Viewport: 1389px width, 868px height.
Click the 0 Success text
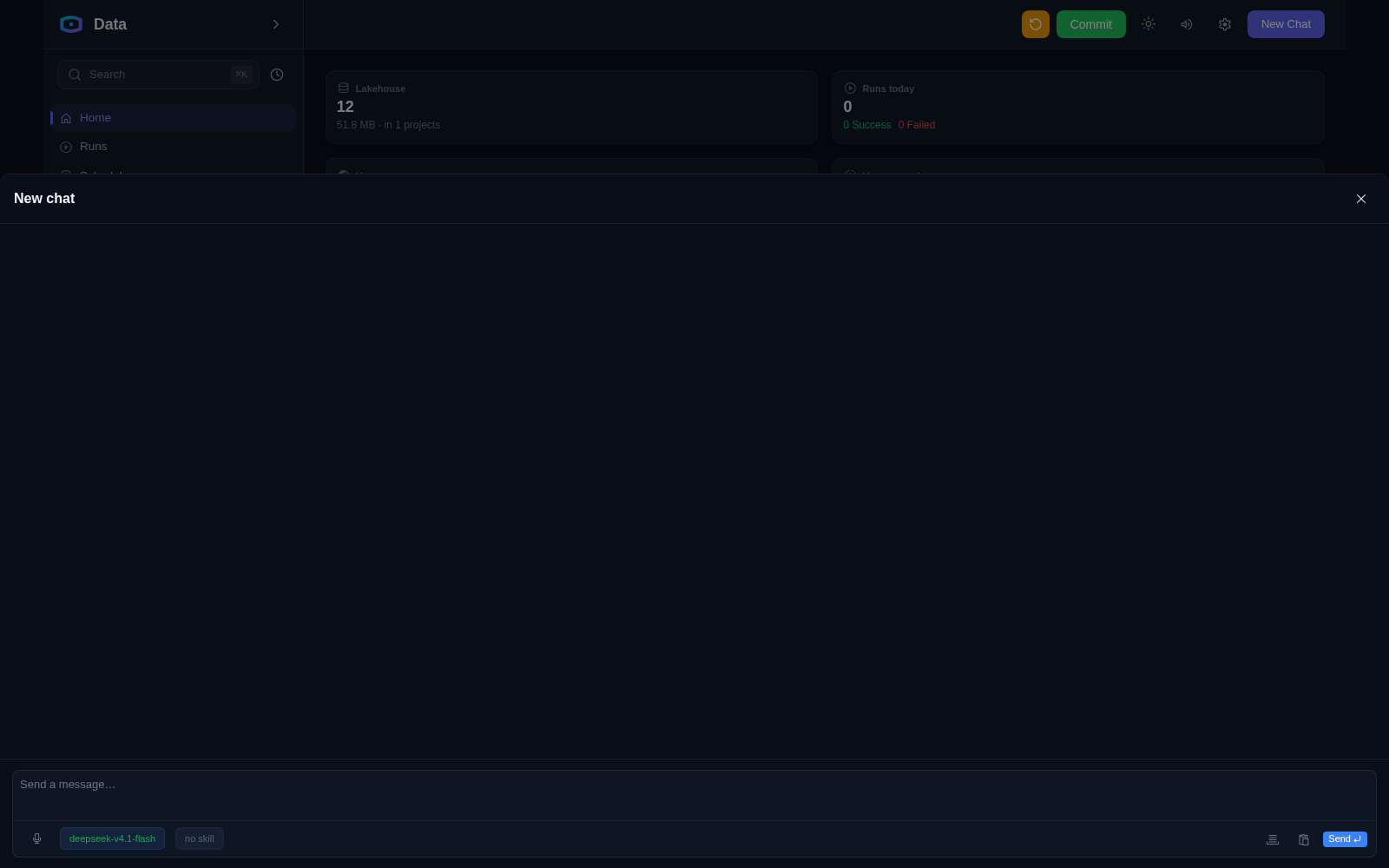866,125
